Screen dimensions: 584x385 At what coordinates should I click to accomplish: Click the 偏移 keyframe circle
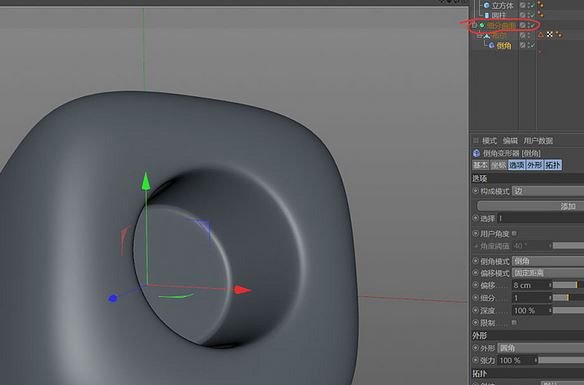[x=476, y=285]
